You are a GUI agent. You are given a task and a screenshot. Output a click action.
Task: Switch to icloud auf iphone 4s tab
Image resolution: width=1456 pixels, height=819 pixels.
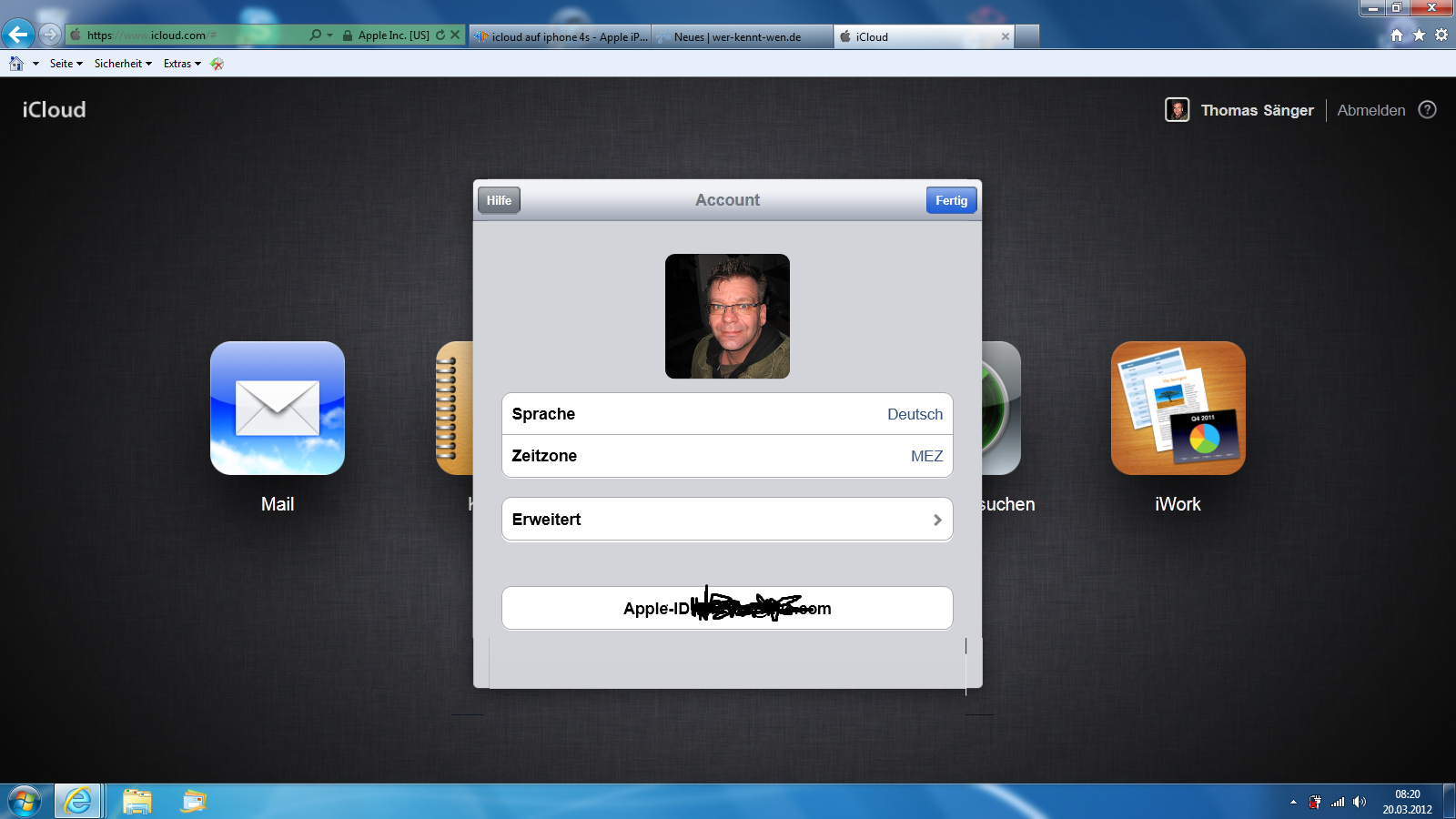[x=561, y=36]
